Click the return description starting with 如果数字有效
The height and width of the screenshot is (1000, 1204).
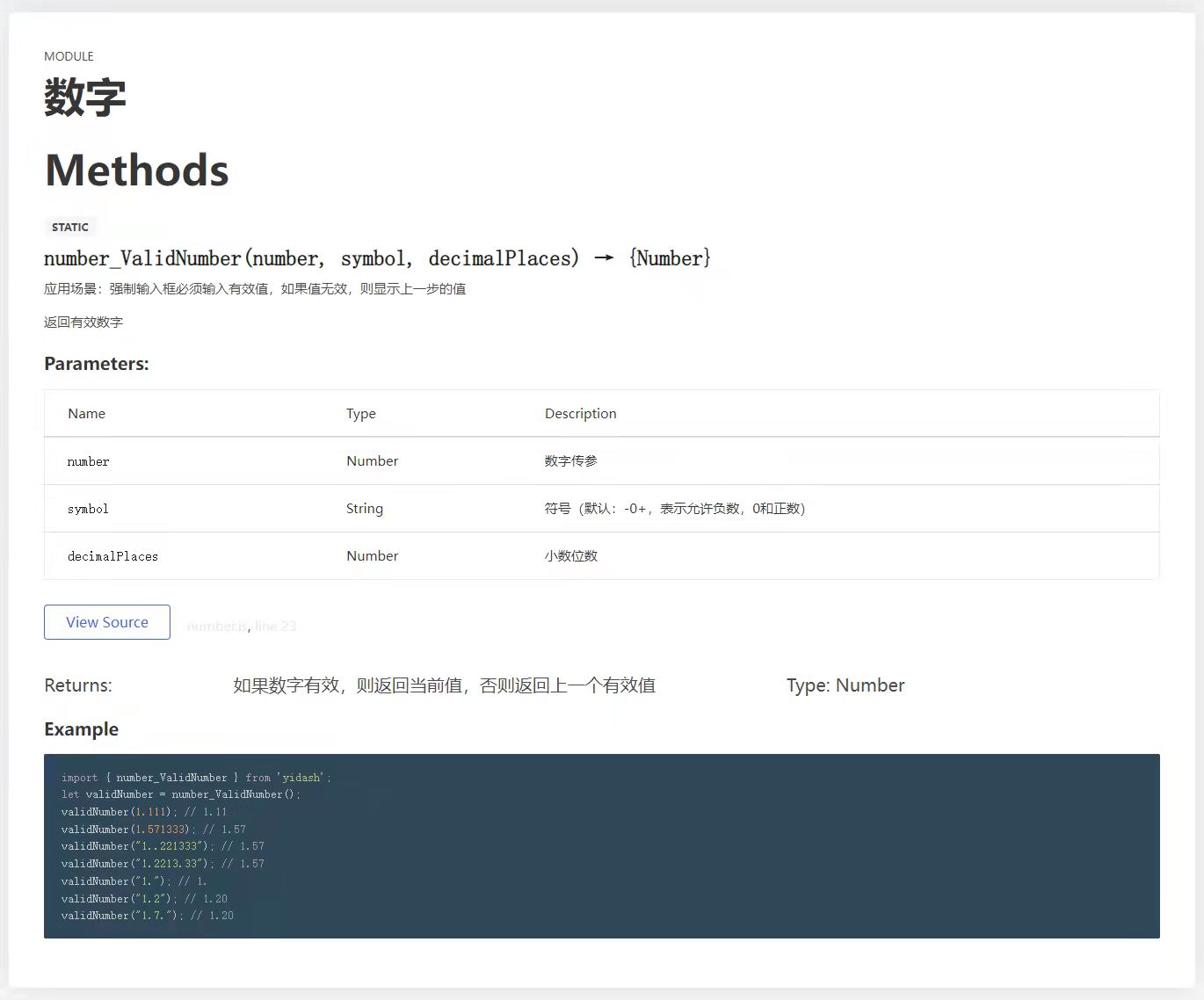(x=444, y=685)
